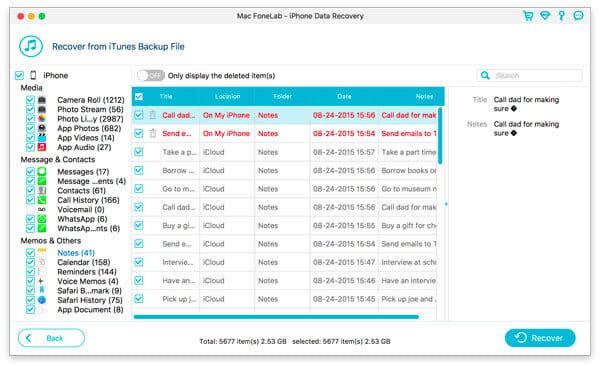The width and height of the screenshot is (600, 367).
Task: Open Call History (166) category
Action: 88,200
